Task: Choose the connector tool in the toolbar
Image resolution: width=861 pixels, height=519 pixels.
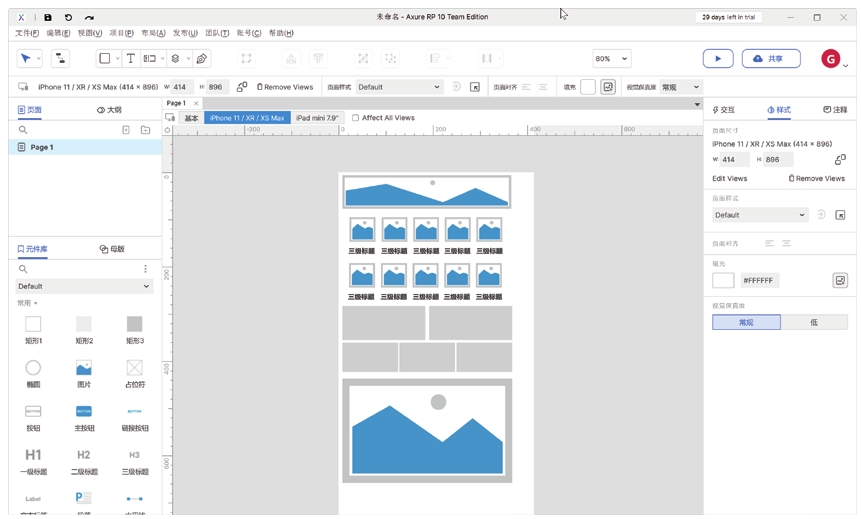Action: coord(60,59)
